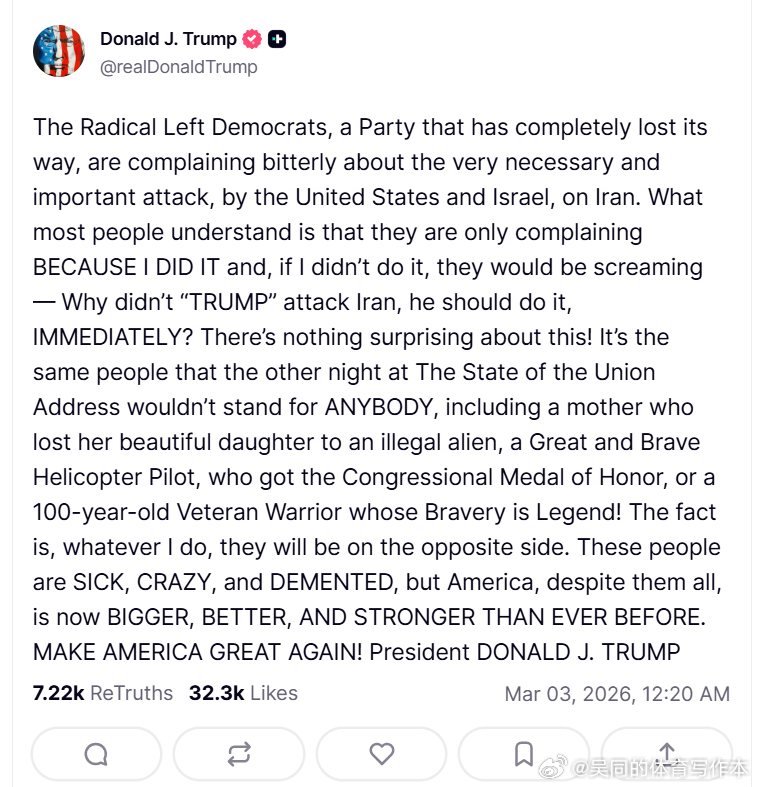Open the @realDonaldTrump handle link
Screen dimensions: 757x787
click(x=179, y=67)
